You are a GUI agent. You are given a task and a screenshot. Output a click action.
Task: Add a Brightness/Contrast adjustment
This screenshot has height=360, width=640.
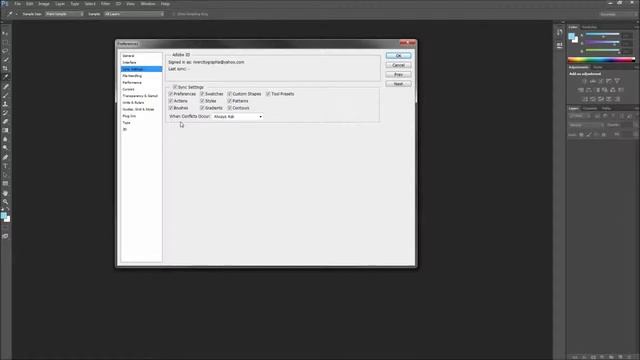click(x=584, y=81)
